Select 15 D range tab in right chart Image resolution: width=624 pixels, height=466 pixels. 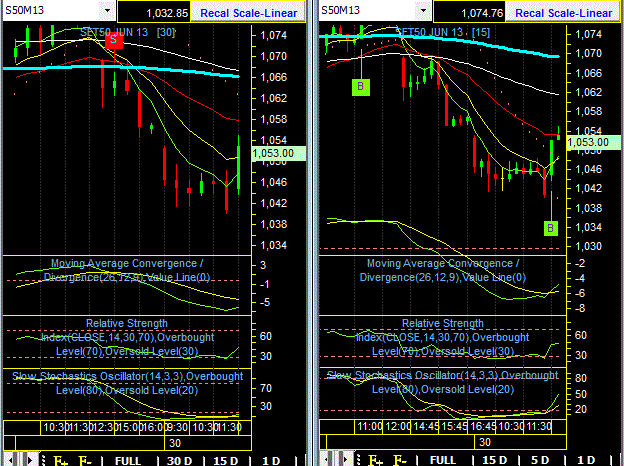(494, 460)
